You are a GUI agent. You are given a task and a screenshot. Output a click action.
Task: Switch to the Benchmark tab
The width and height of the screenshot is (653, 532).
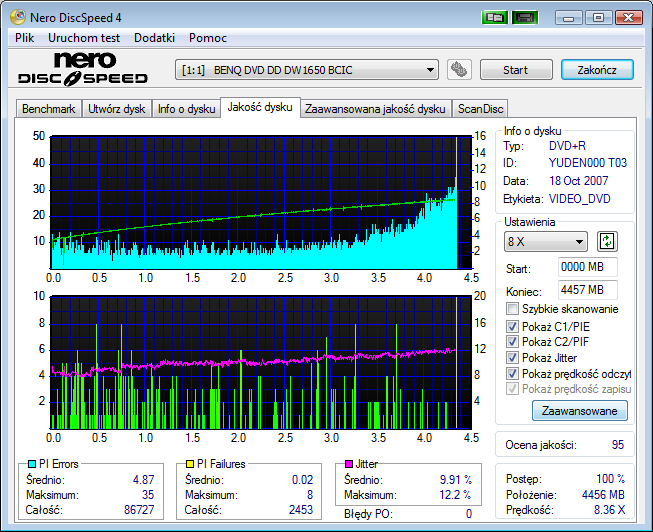coord(49,109)
